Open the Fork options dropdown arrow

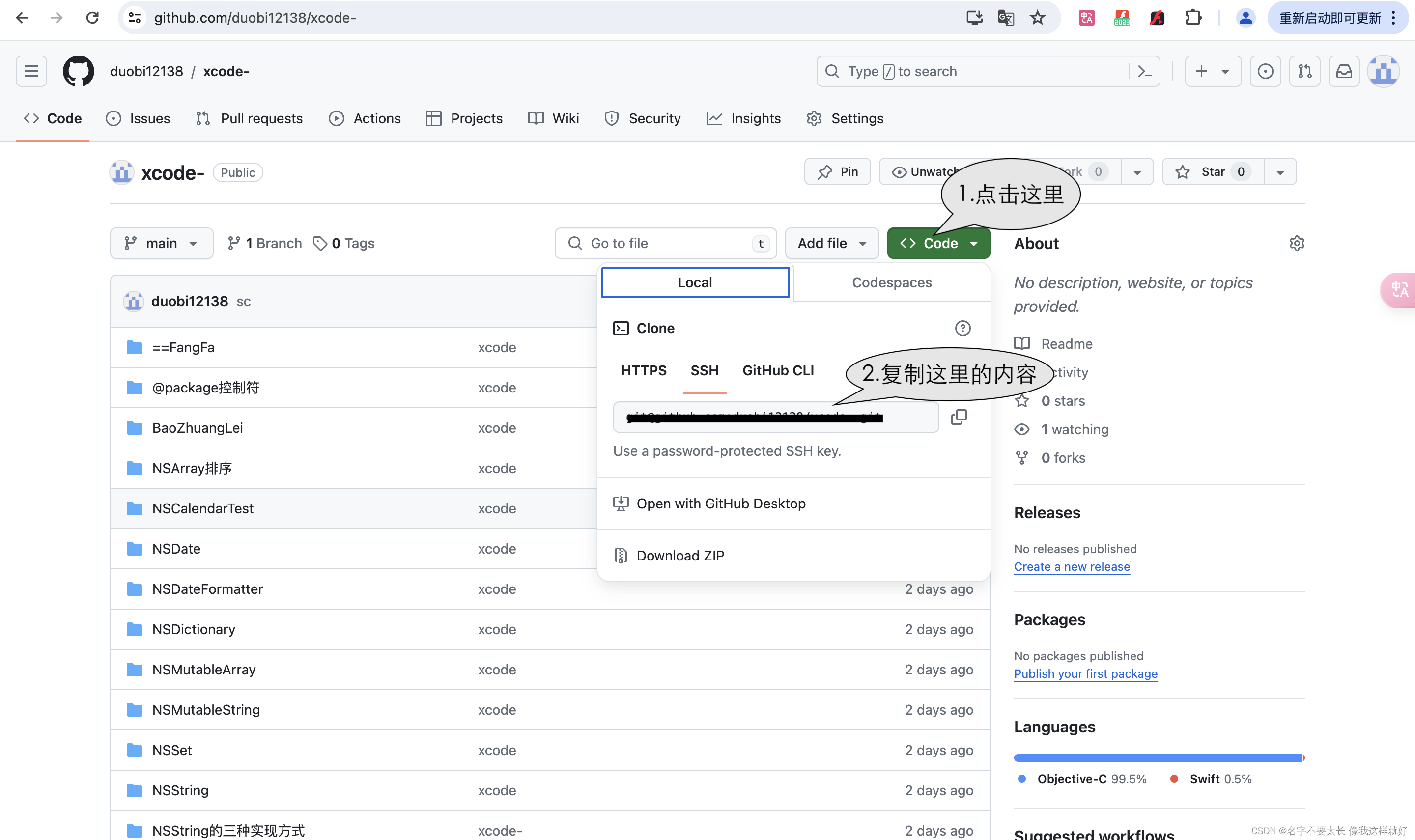pyautogui.click(x=1136, y=171)
